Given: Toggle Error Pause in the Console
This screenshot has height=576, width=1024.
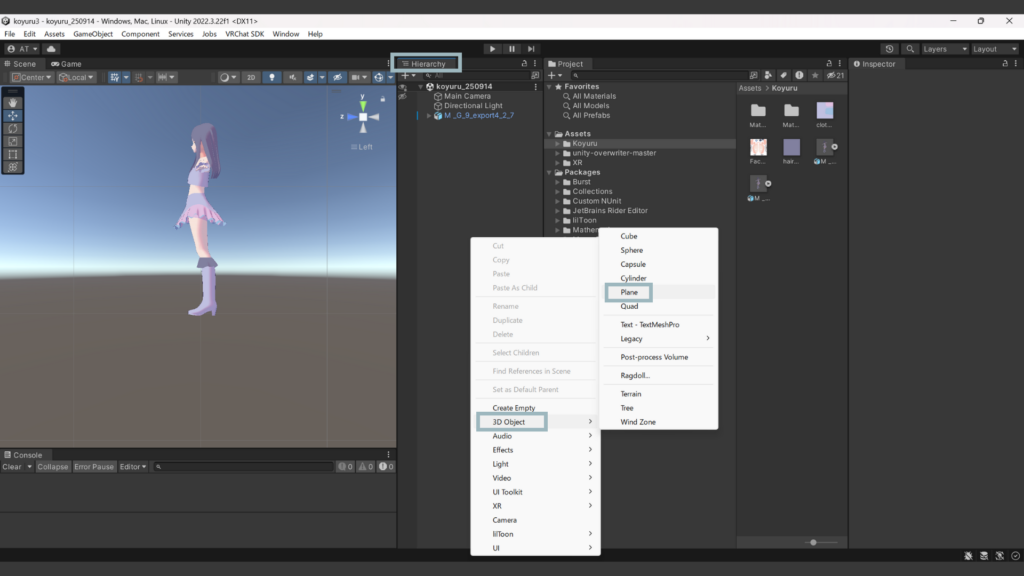Looking at the screenshot, I should pos(94,467).
